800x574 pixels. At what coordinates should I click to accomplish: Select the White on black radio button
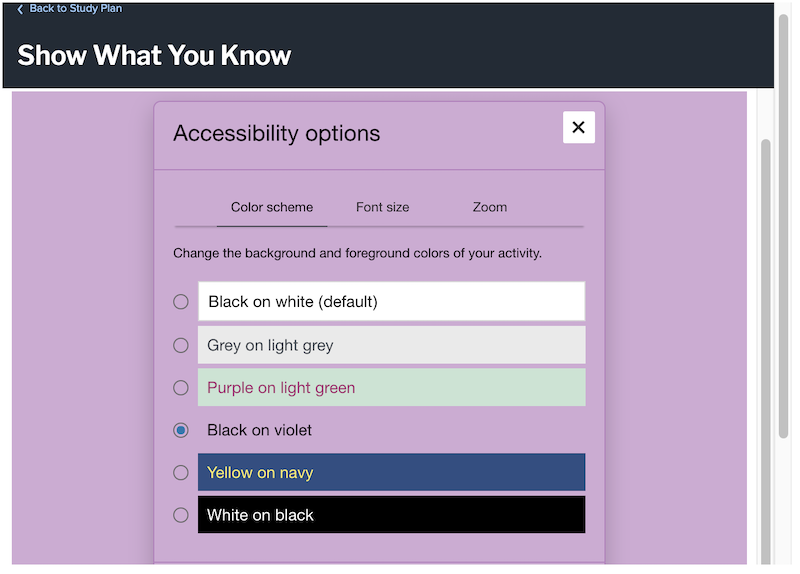click(181, 515)
